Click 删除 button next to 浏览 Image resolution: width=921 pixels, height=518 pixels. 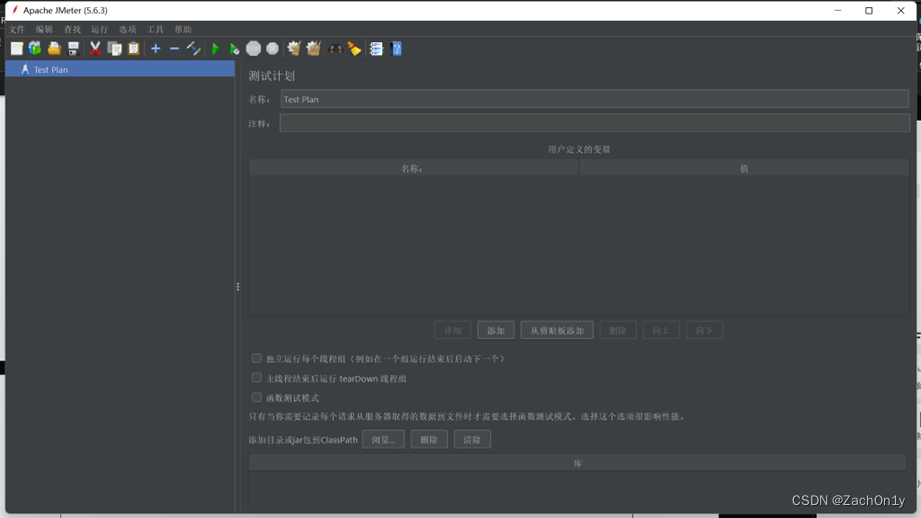(429, 440)
